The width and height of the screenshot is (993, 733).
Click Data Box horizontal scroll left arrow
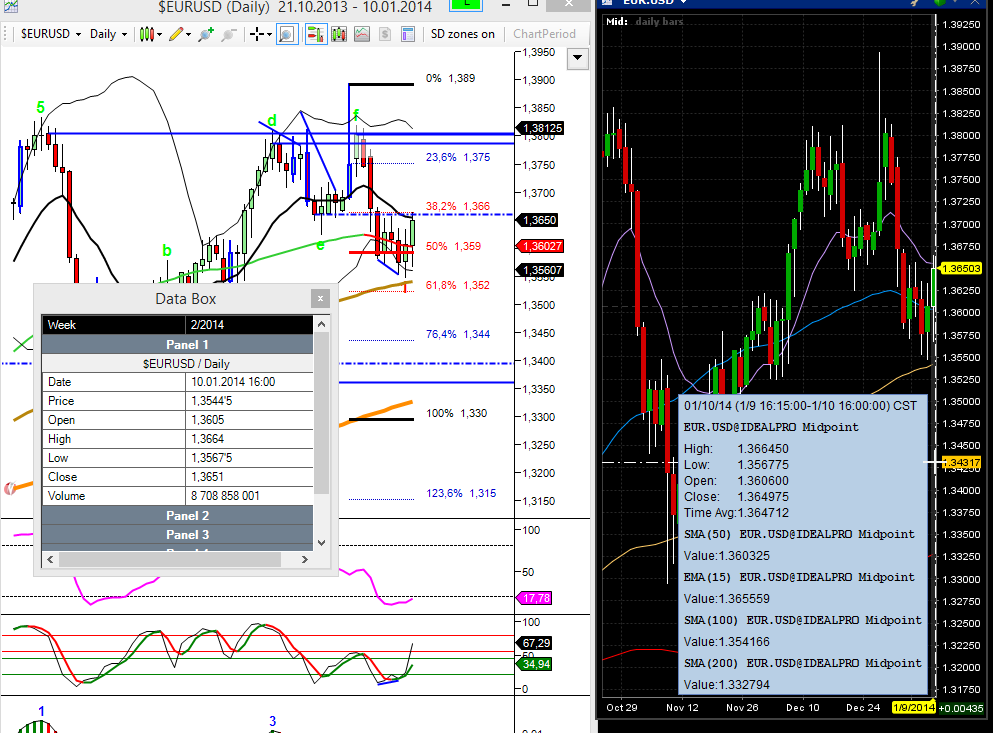(x=51, y=559)
